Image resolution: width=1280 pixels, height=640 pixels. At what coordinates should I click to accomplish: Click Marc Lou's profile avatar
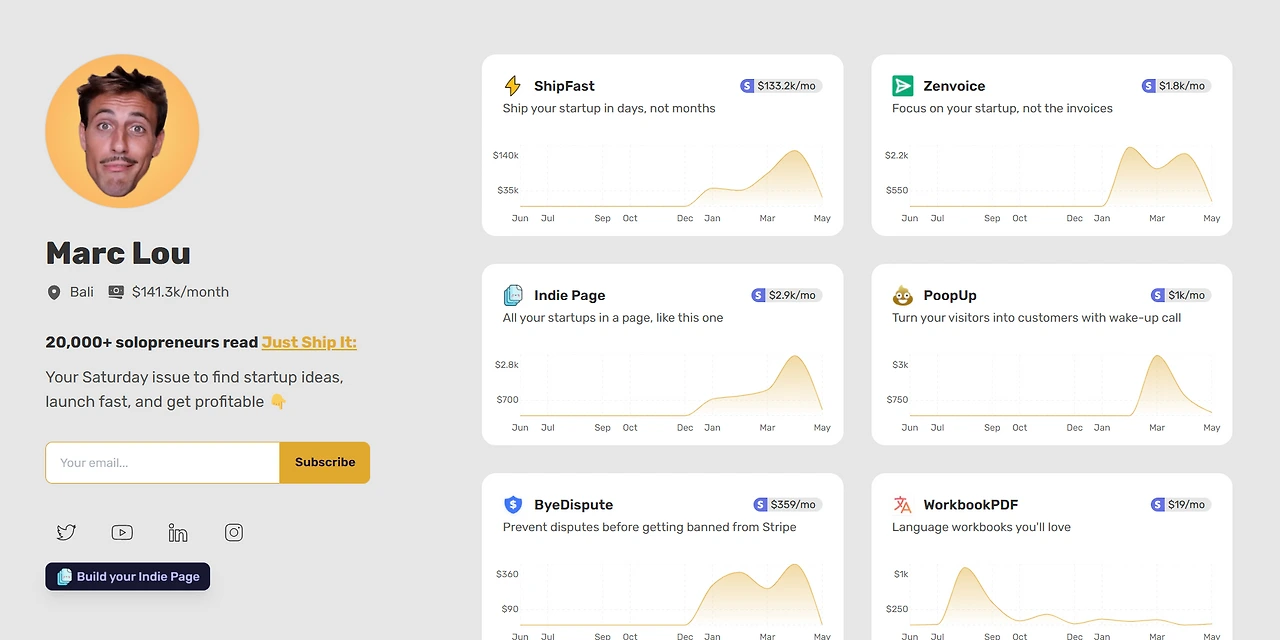(x=122, y=131)
